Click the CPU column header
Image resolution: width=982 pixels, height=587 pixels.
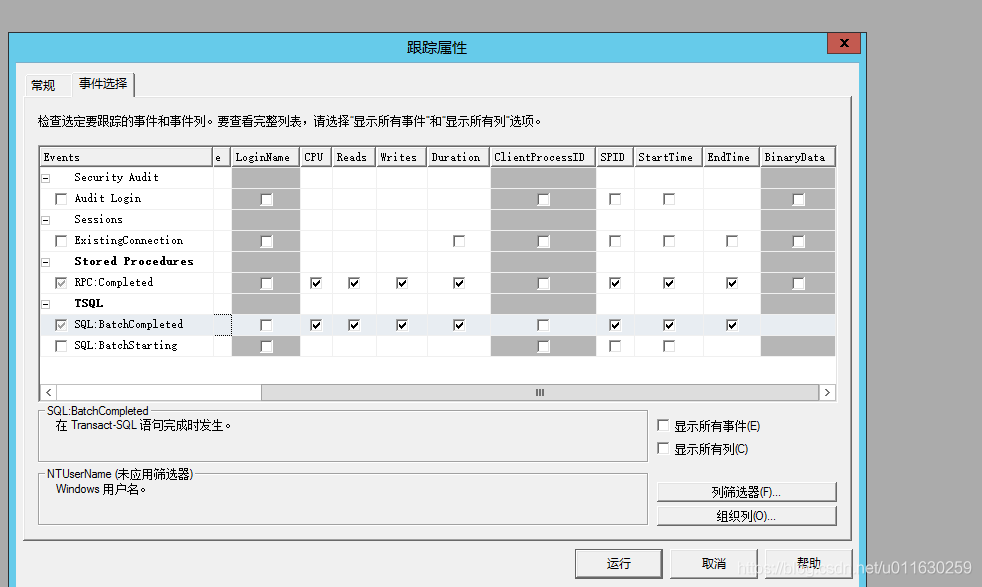tap(316, 157)
